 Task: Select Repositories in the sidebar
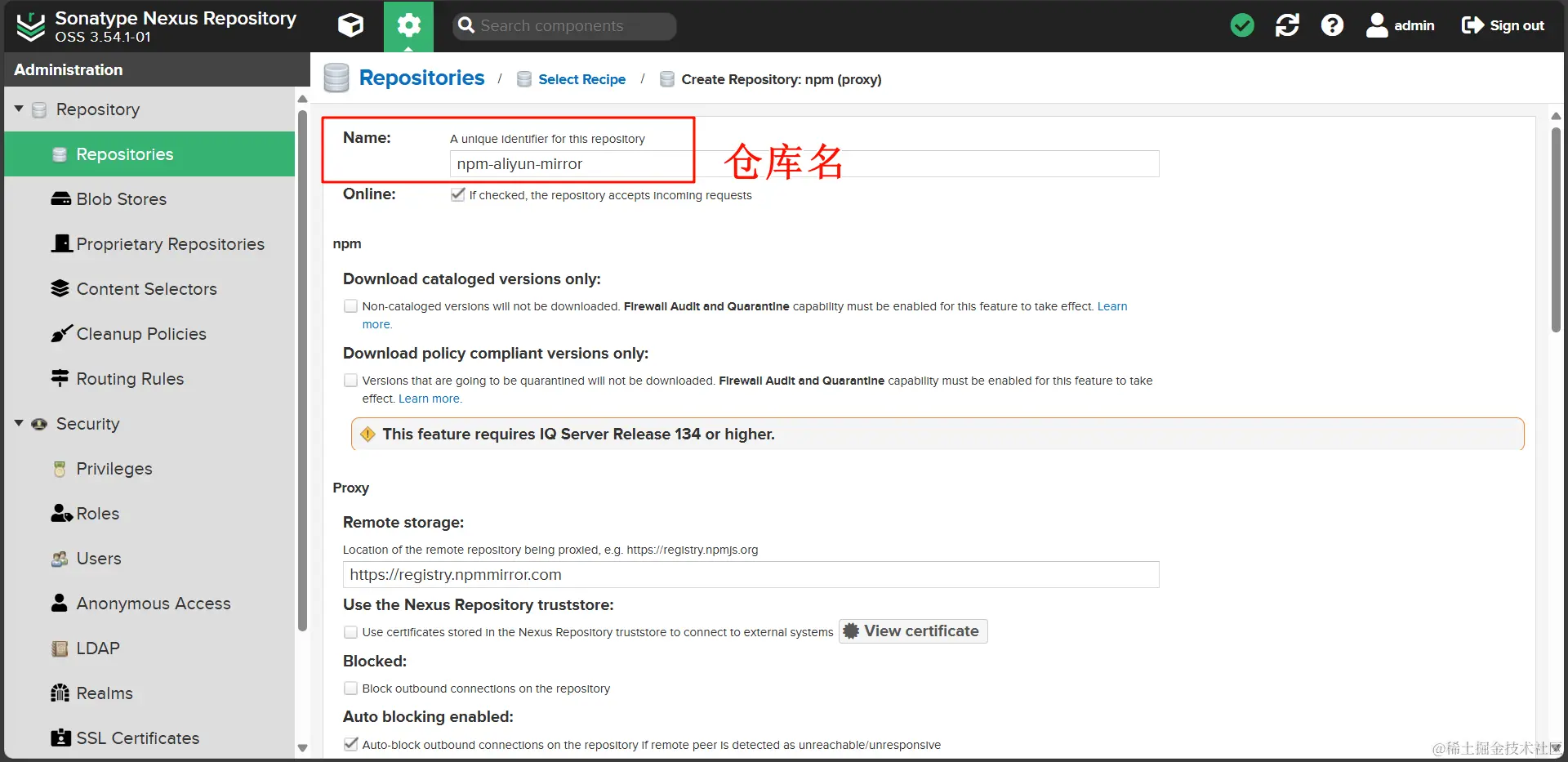coord(149,154)
